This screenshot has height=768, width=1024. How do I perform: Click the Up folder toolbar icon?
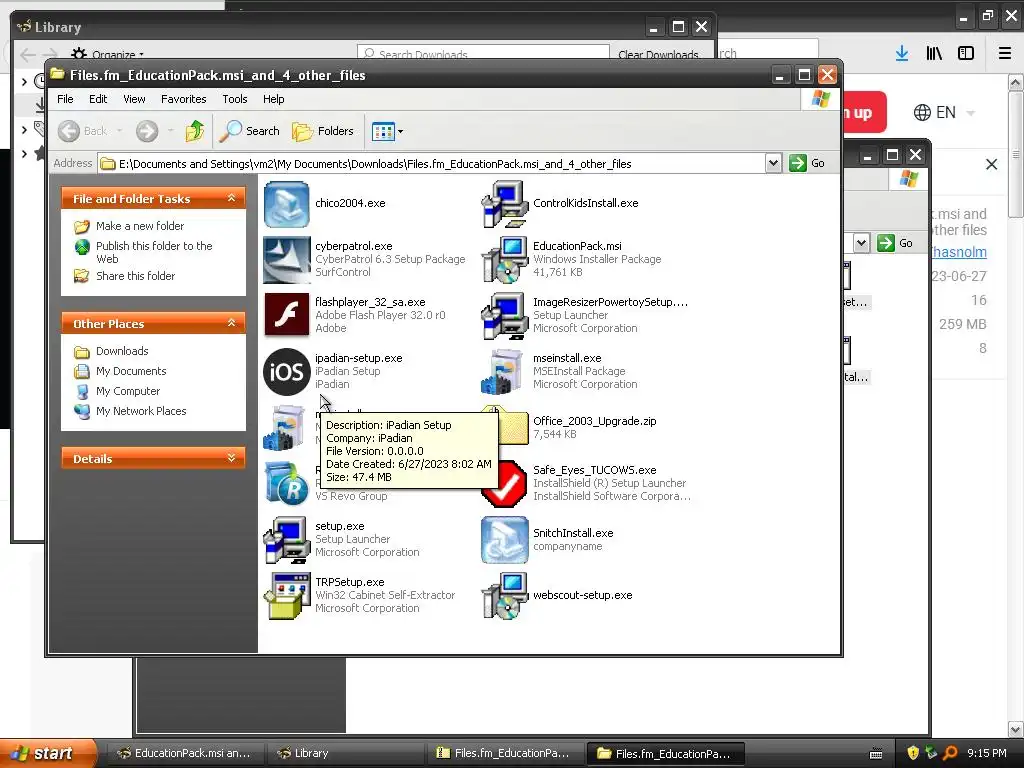click(195, 131)
